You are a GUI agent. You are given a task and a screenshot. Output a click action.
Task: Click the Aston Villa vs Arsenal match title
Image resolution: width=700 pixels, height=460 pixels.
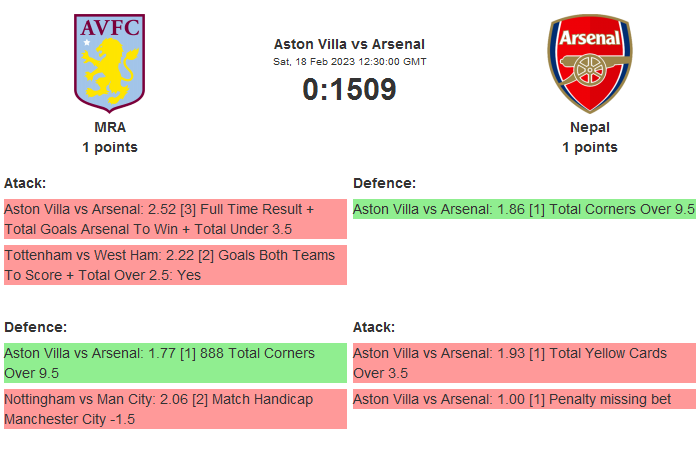pos(349,44)
